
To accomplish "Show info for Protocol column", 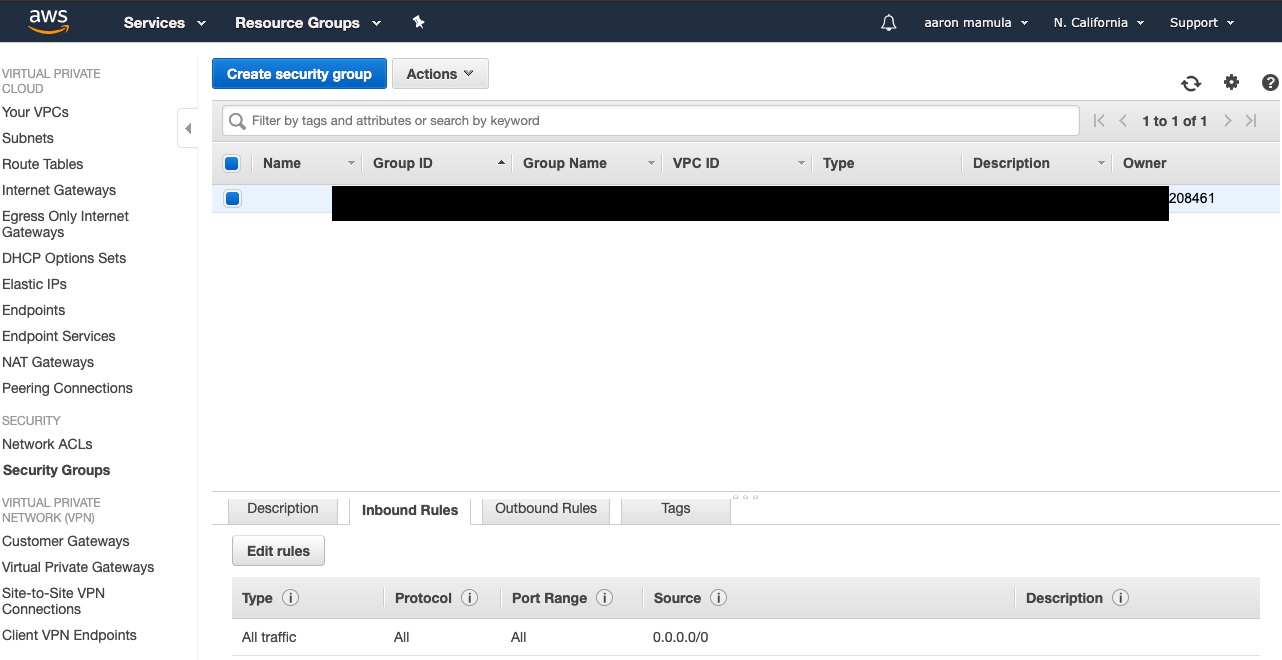I will click(469, 598).
